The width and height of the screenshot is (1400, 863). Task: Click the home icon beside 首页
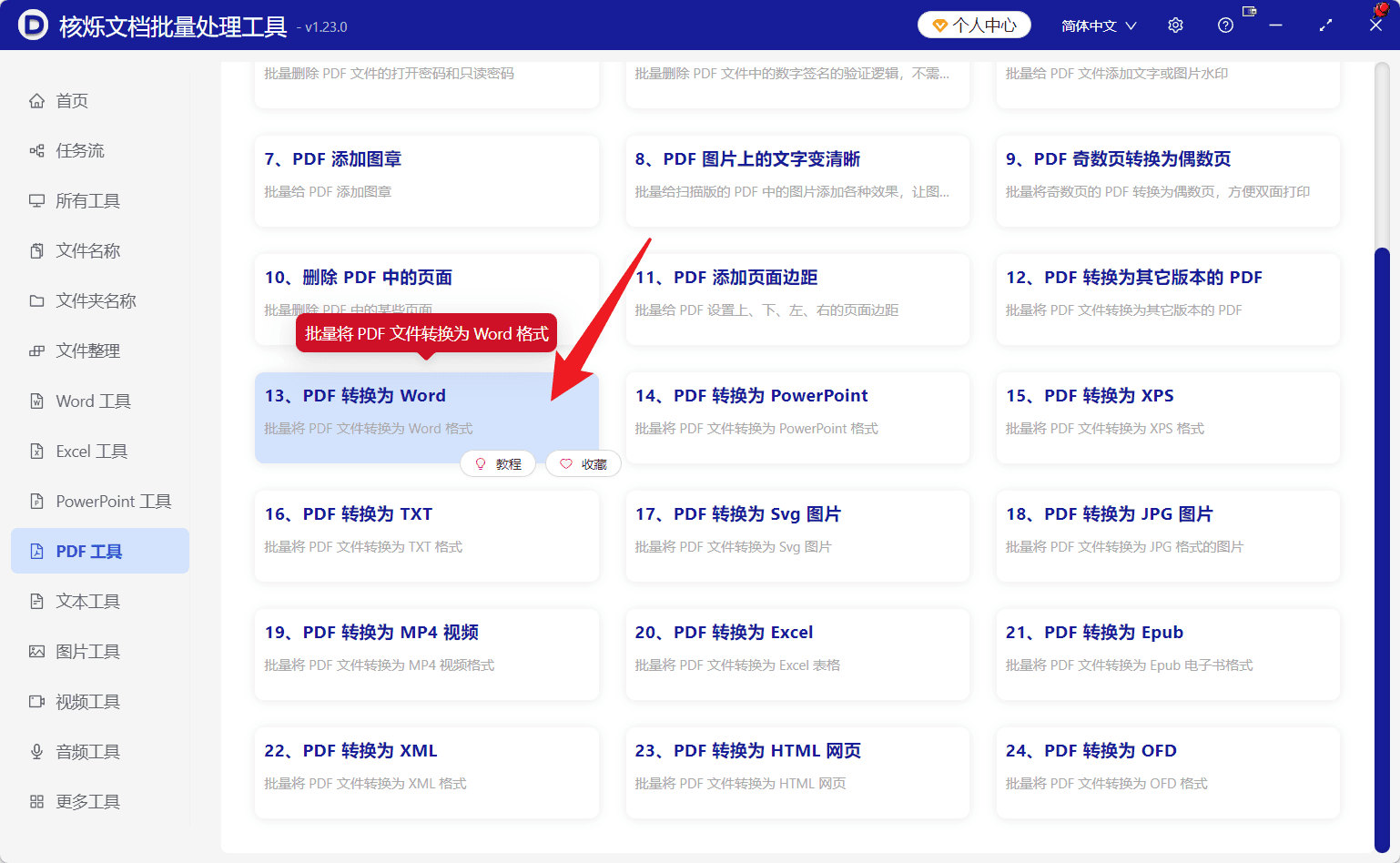pyautogui.click(x=36, y=101)
